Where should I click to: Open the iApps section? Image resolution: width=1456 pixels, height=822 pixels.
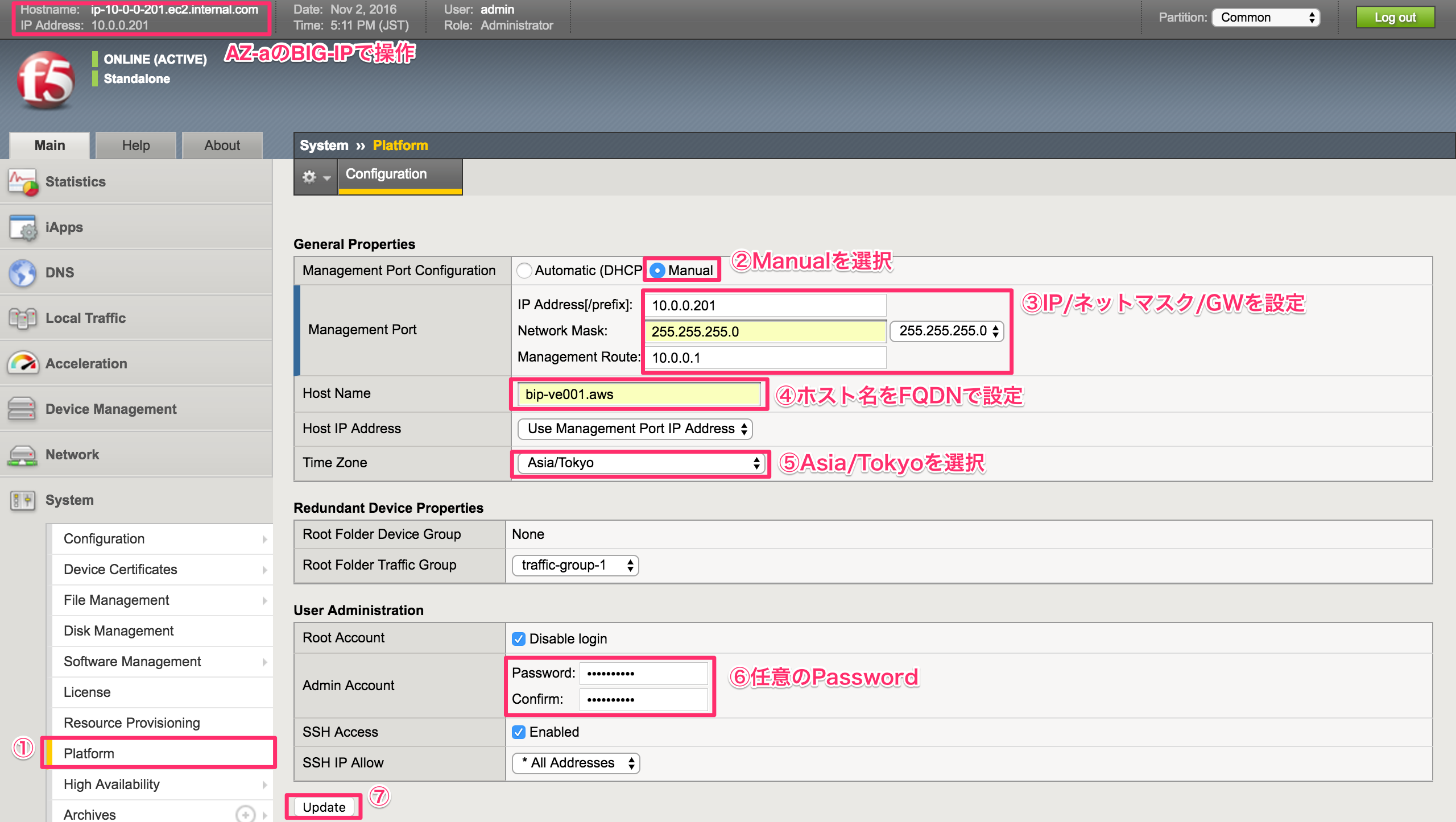(64, 227)
